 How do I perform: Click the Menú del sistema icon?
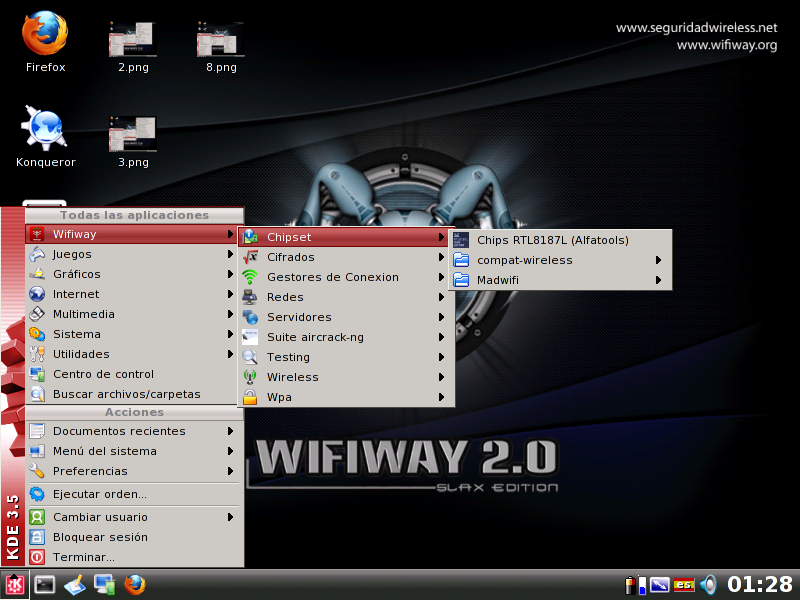coord(37,451)
